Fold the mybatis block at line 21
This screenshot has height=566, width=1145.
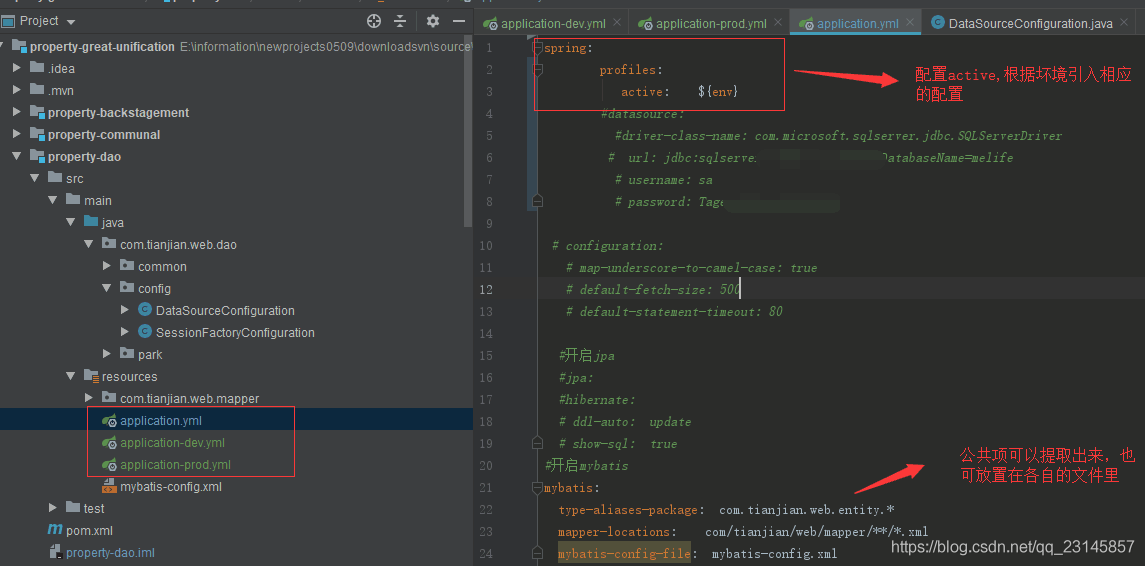(x=538, y=488)
